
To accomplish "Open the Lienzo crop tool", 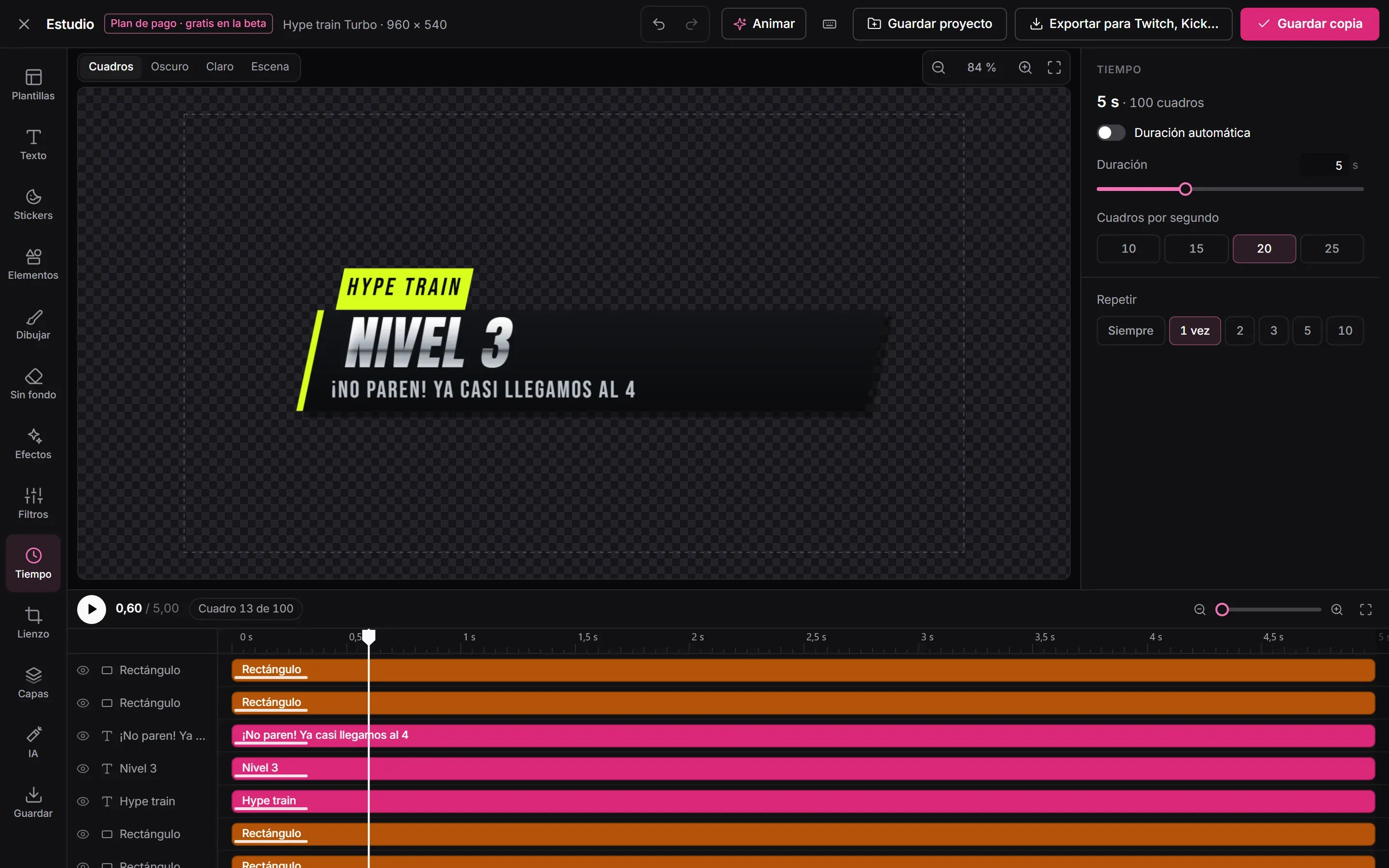I will point(33,622).
